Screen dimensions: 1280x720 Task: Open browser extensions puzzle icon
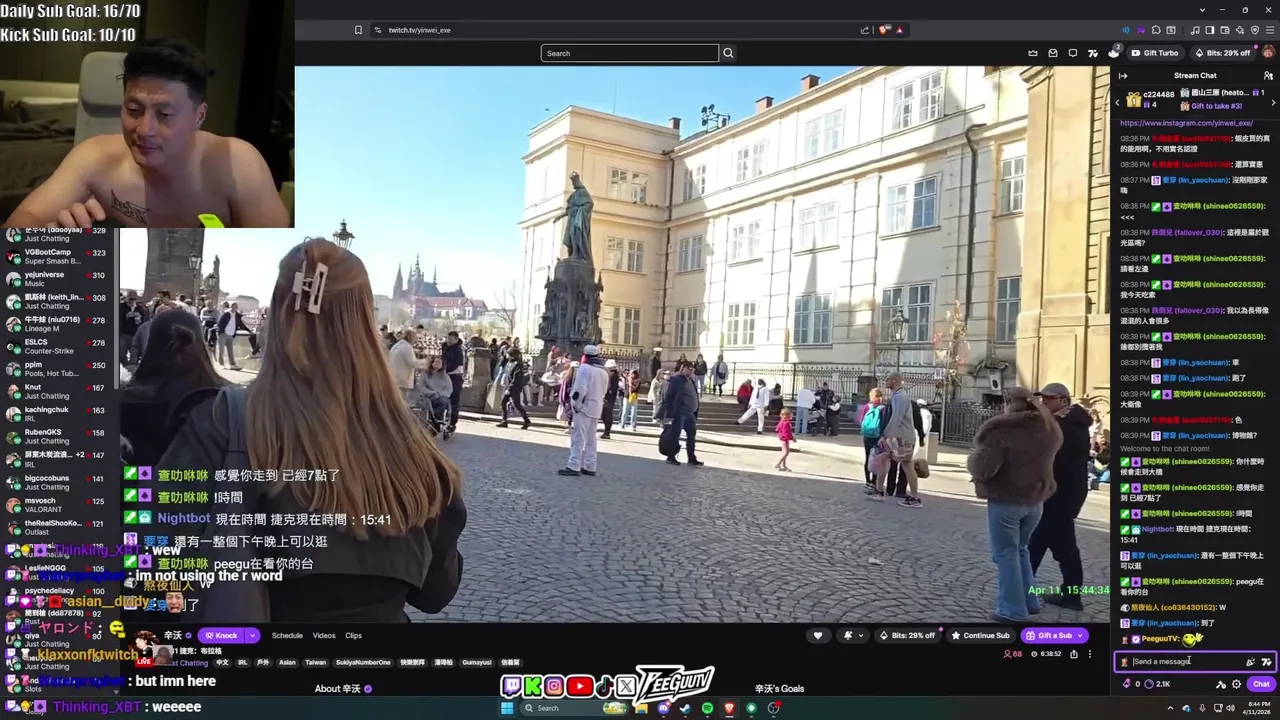pyautogui.click(x=1156, y=30)
